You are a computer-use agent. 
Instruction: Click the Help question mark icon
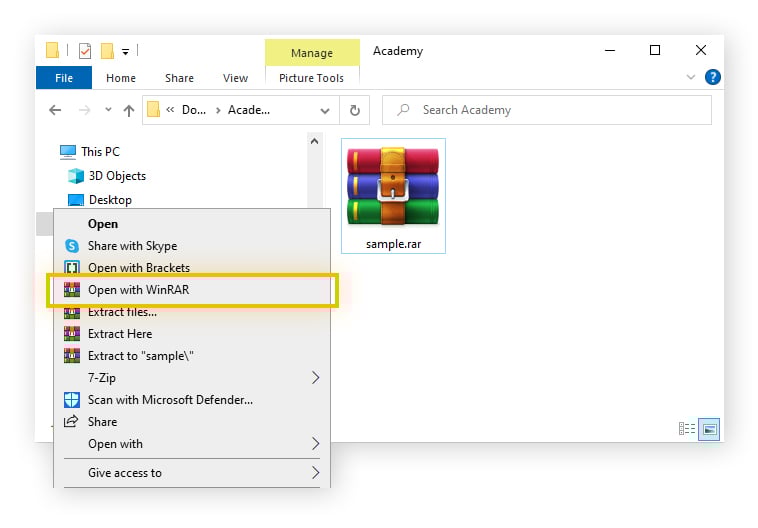(712, 77)
